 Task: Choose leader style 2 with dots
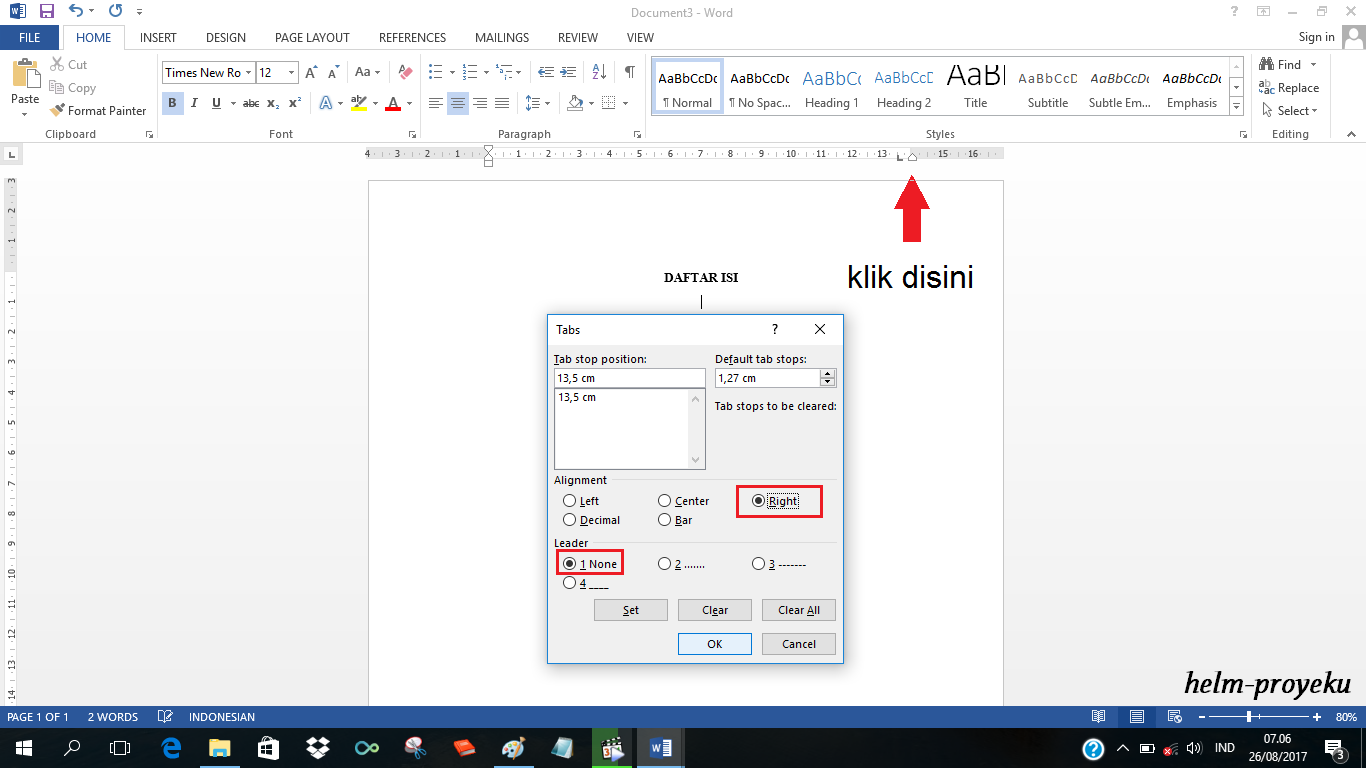tap(665, 563)
